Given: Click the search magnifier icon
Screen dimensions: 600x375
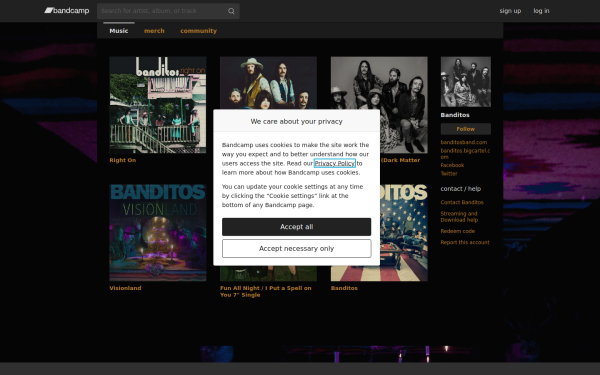Looking at the screenshot, I should (x=231, y=11).
